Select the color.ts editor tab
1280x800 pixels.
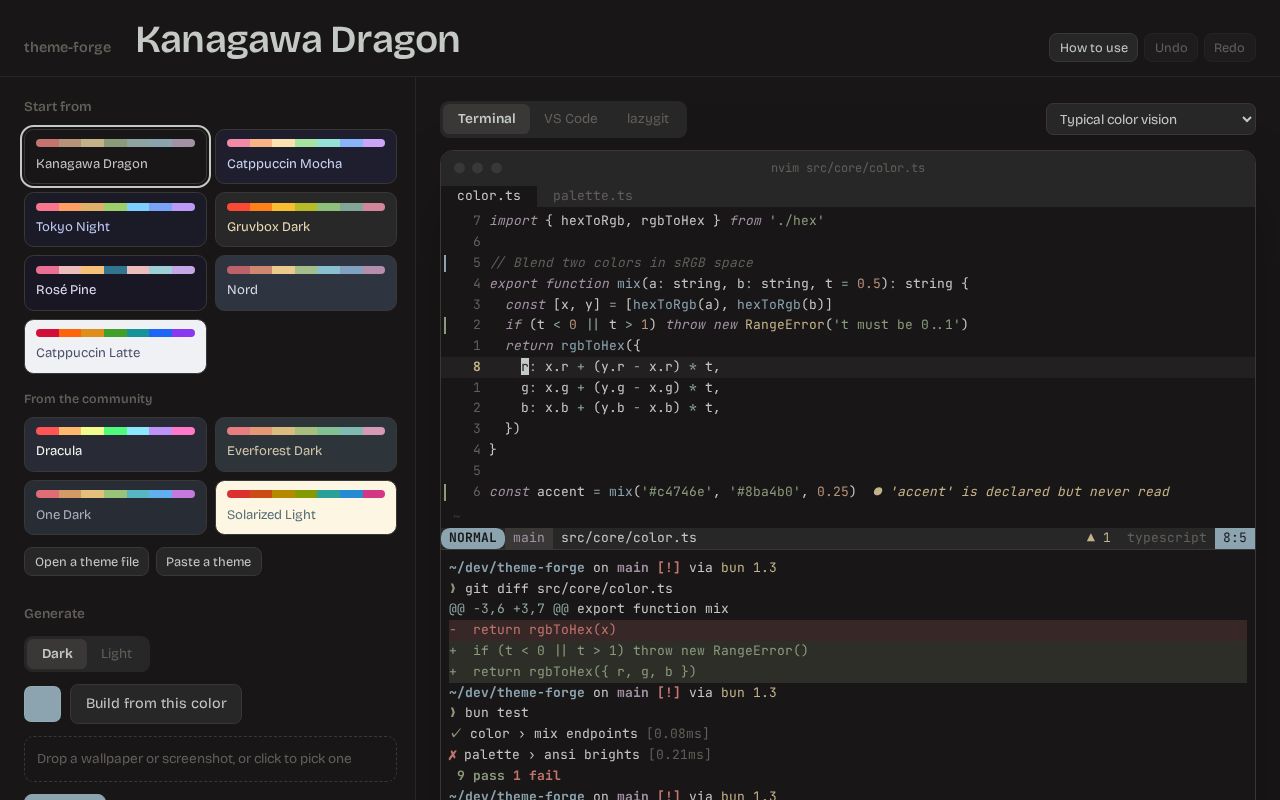pos(489,196)
